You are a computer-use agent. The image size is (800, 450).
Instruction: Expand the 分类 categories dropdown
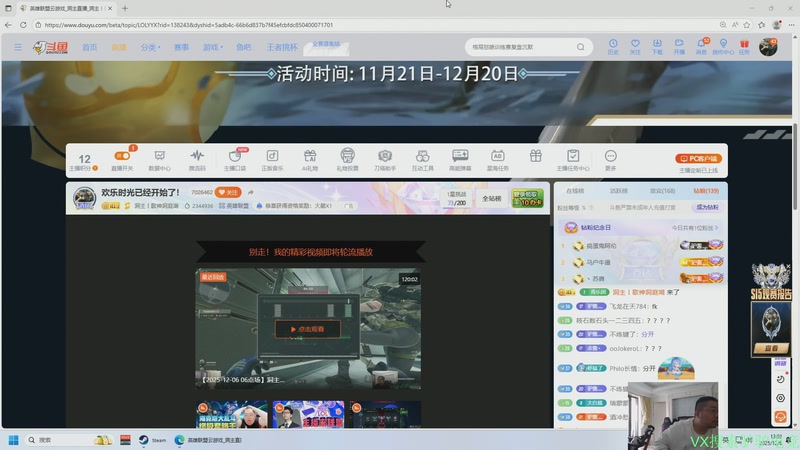(150, 47)
